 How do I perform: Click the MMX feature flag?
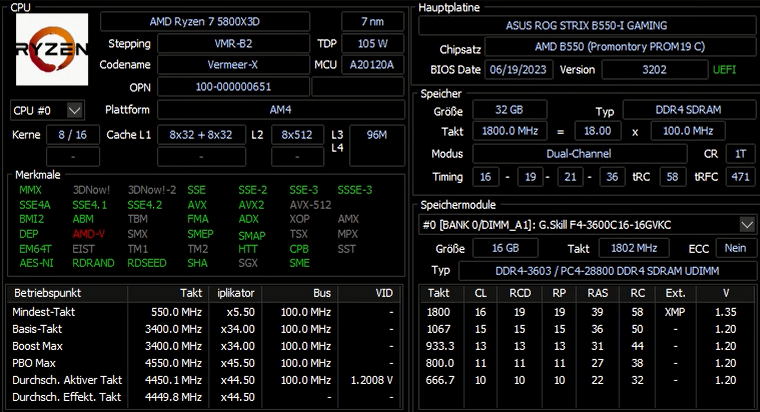30,190
